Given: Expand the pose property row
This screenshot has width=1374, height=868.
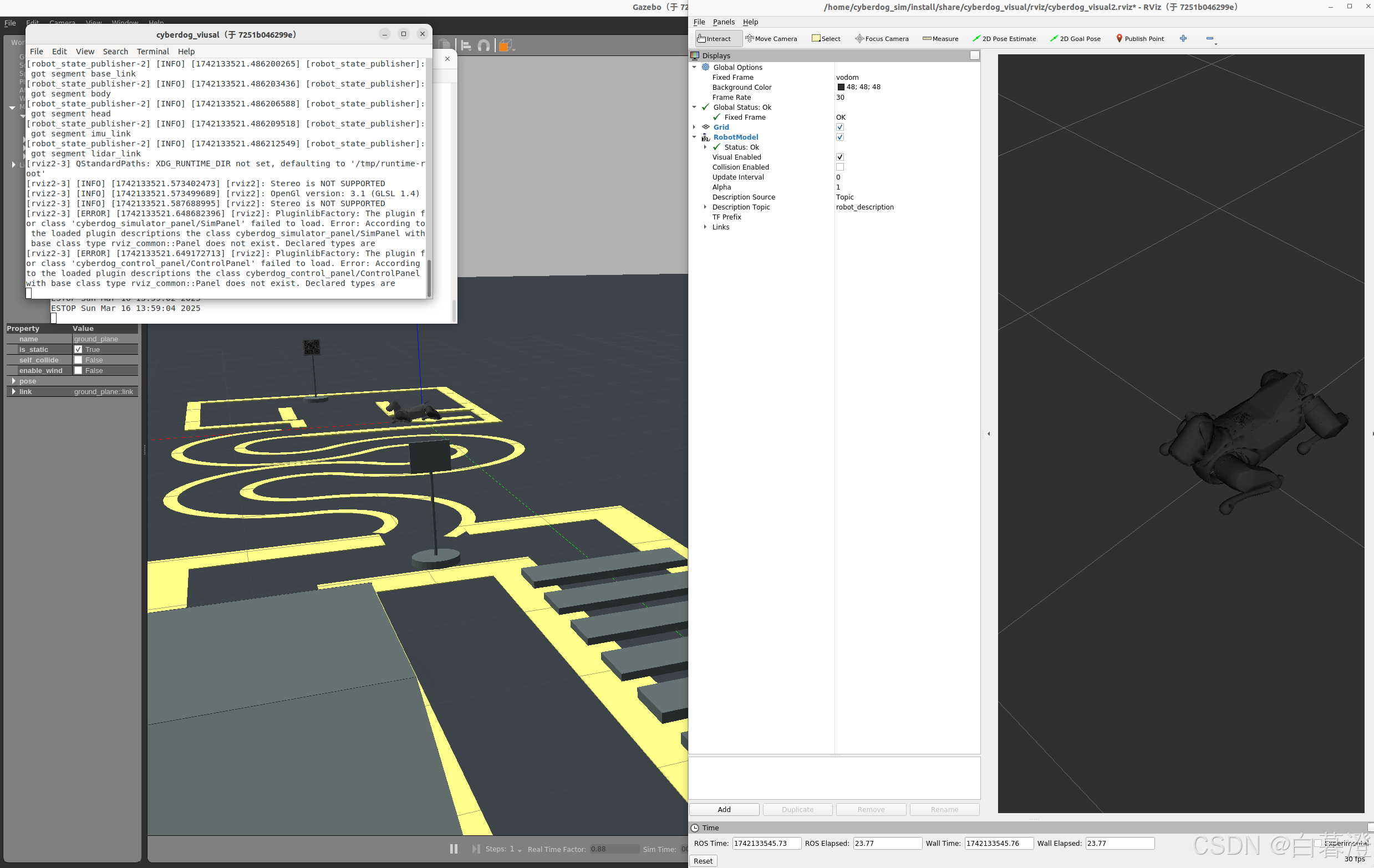Looking at the screenshot, I should [13, 381].
